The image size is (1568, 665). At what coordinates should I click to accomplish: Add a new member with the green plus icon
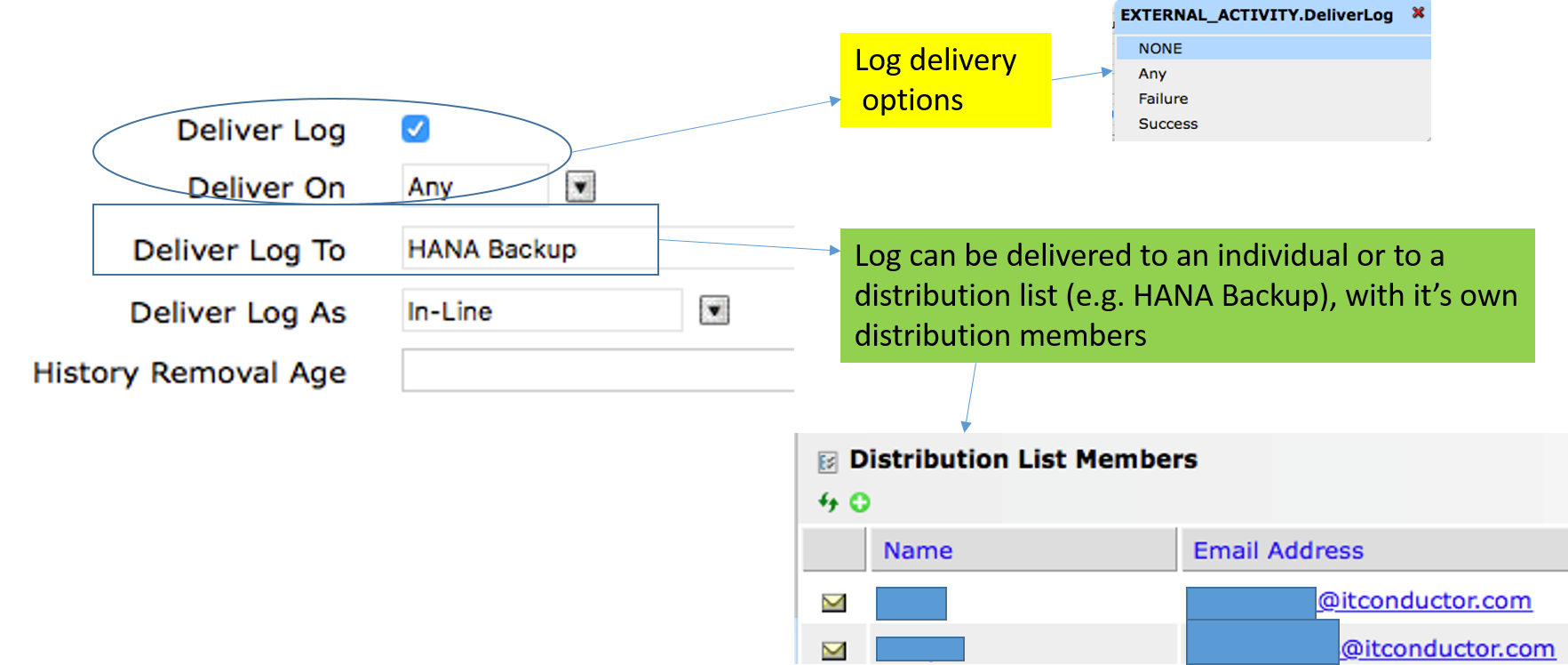click(858, 502)
